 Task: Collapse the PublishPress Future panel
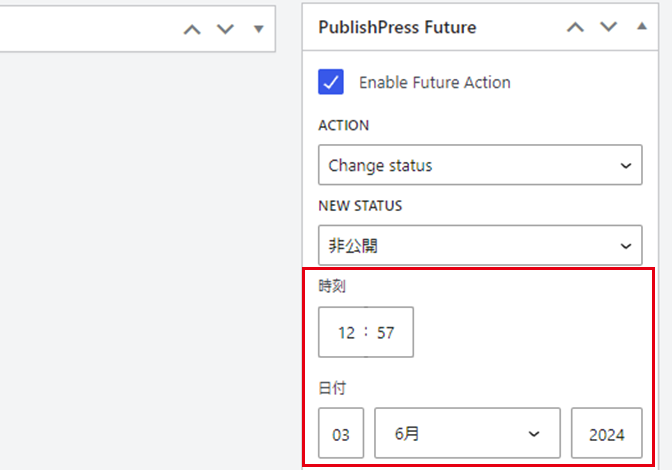(x=641, y=28)
